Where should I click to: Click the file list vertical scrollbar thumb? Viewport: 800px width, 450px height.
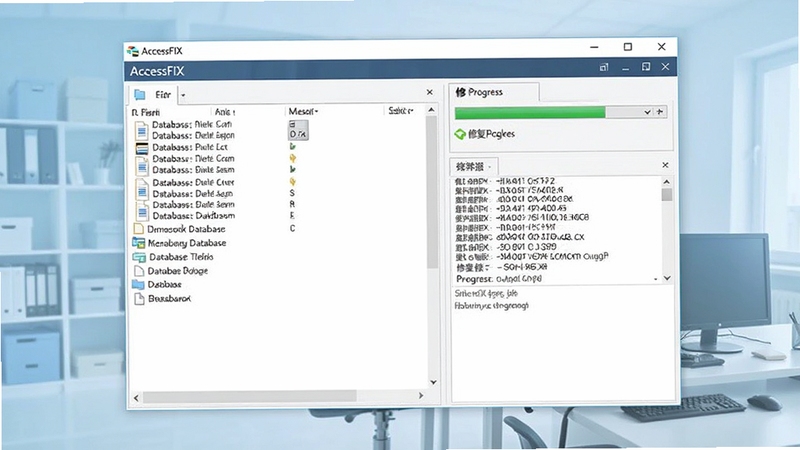(x=432, y=192)
